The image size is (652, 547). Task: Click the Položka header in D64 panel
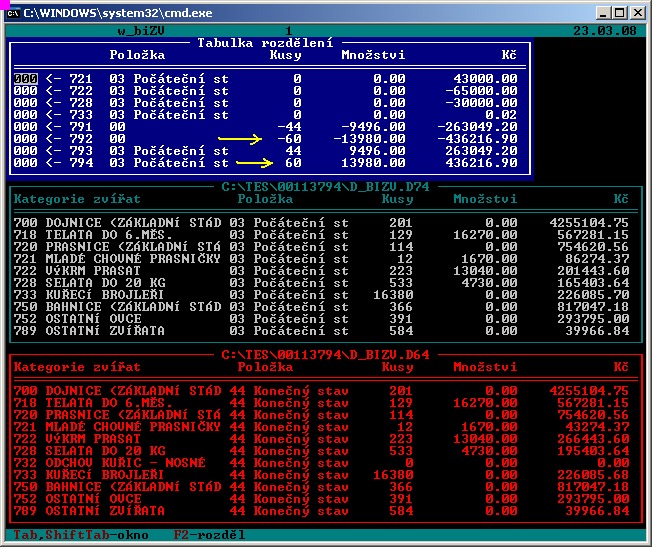click(265, 367)
